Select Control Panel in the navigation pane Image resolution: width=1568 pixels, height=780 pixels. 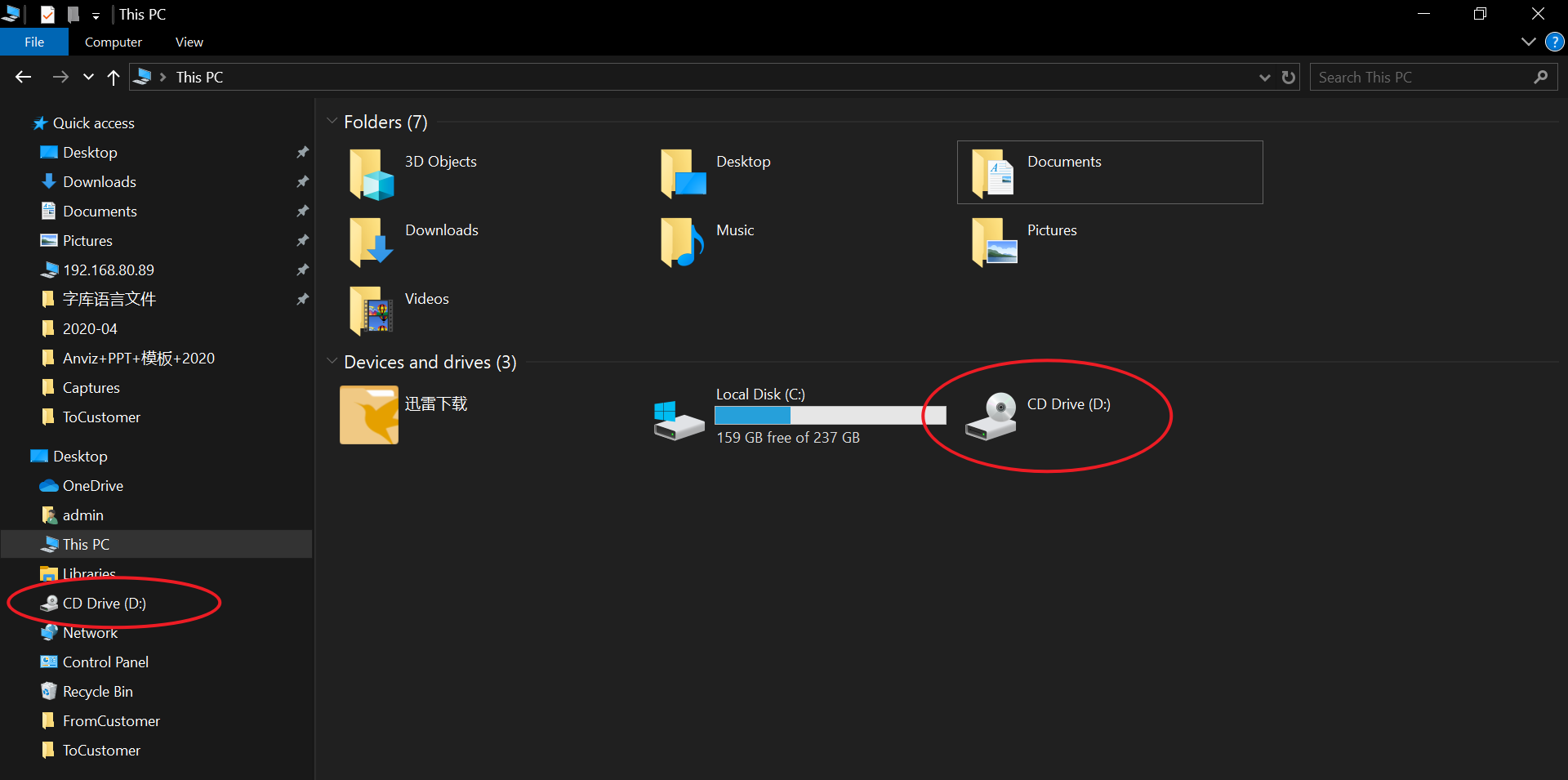[105, 662]
